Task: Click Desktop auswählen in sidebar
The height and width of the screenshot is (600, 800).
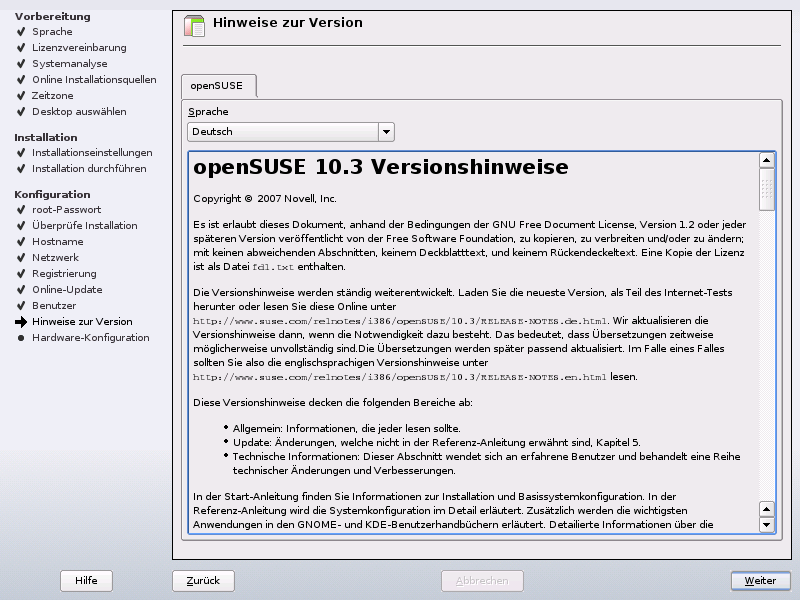Action: pos(79,112)
